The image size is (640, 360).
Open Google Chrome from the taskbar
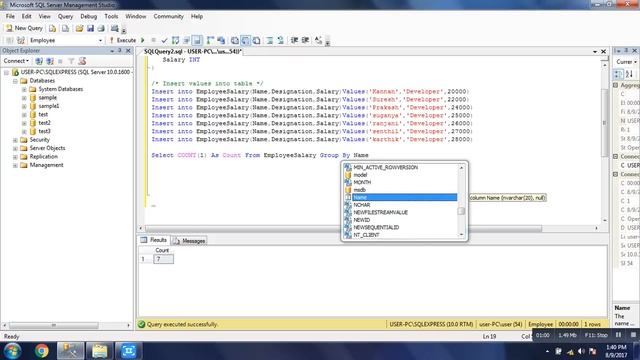(x=41, y=351)
